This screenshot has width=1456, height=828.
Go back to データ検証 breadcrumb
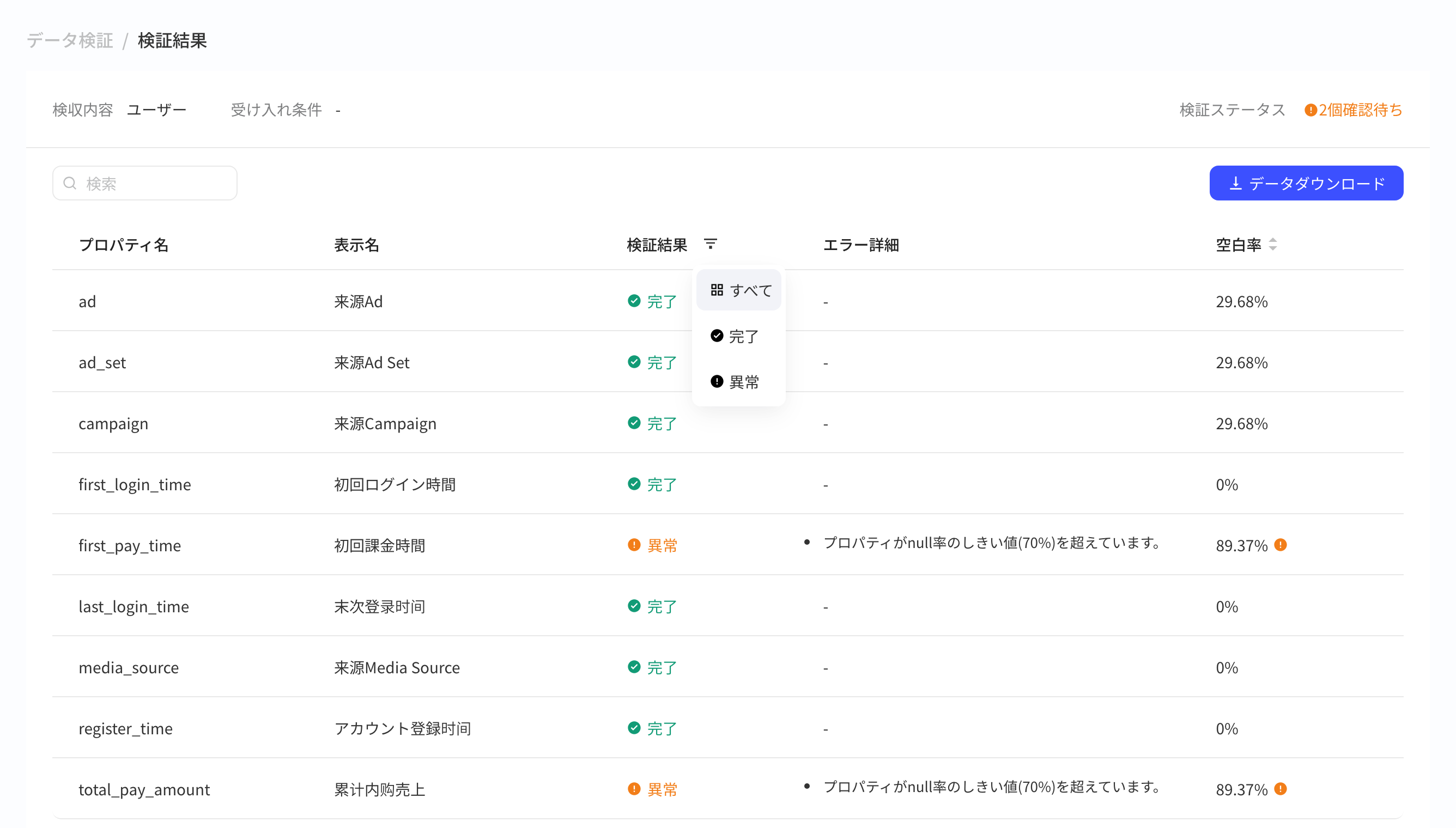pos(70,40)
